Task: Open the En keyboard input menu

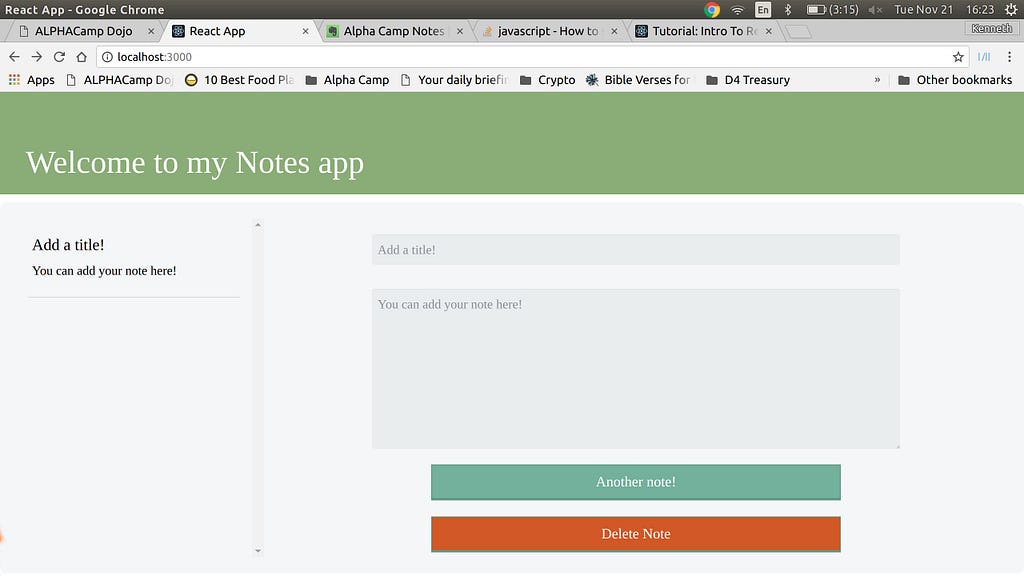Action: (x=762, y=9)
